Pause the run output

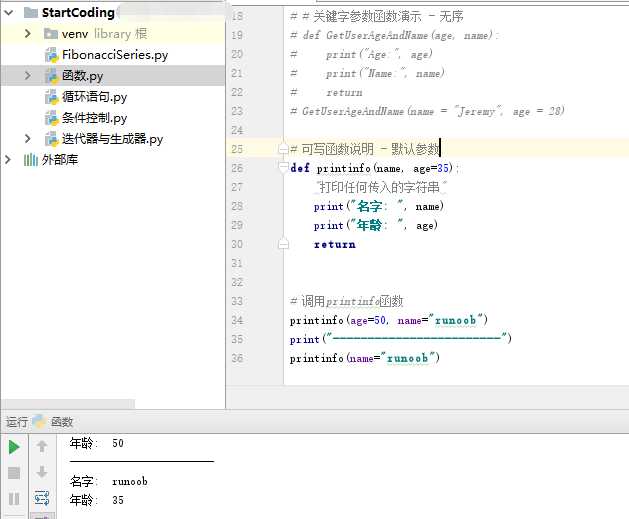[14, 499]
